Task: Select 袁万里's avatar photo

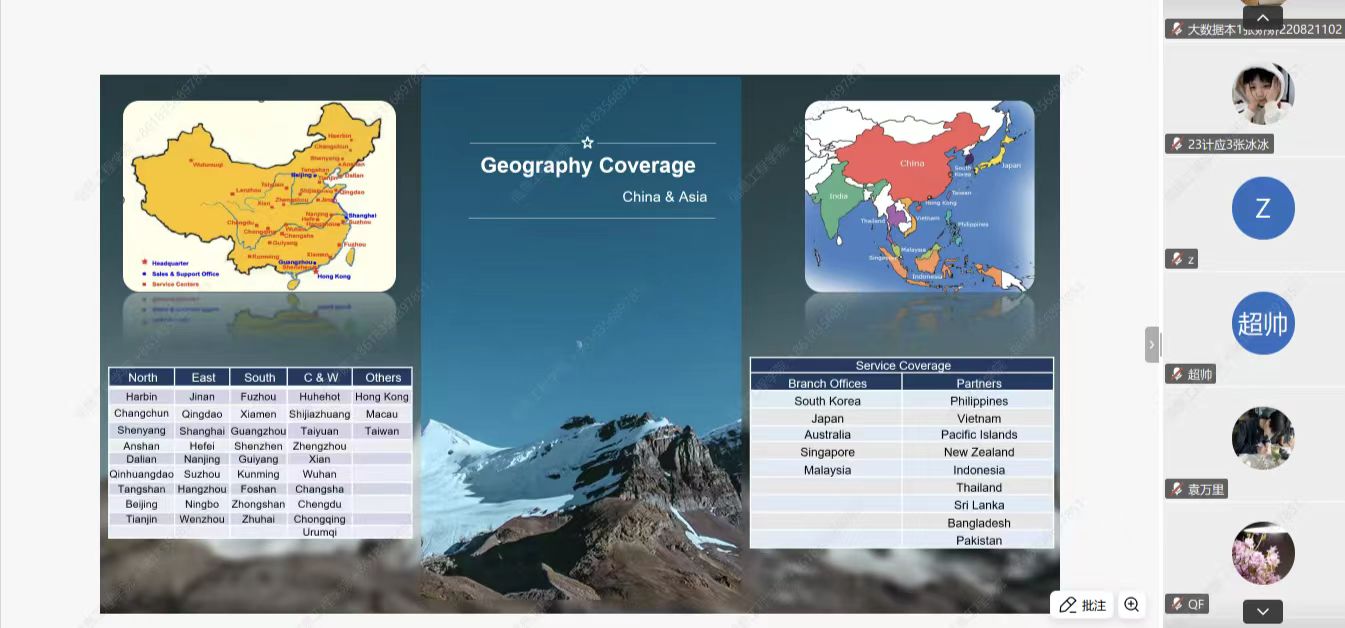Action: [x=1262, y=438]
